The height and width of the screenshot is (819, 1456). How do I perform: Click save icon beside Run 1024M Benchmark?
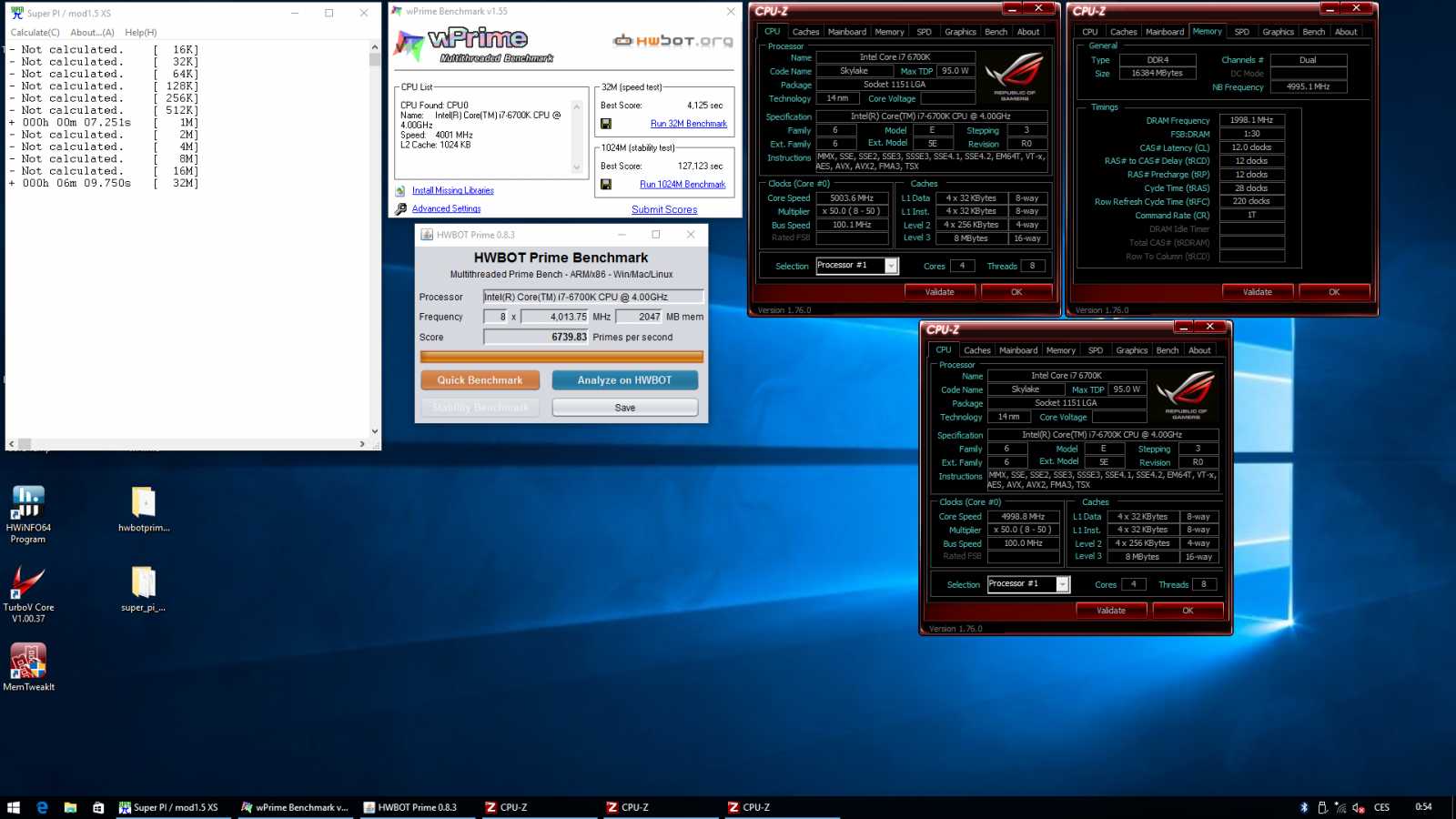606,184
